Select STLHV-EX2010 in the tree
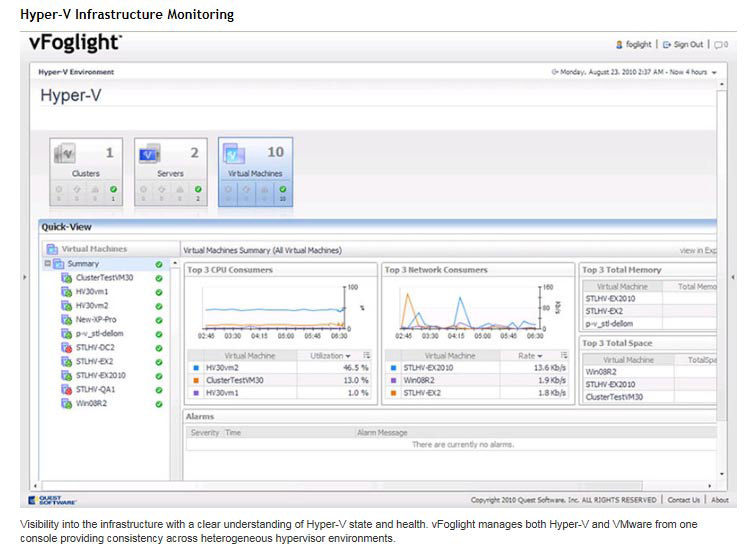The image size is (755, 552). click(101, 375)
